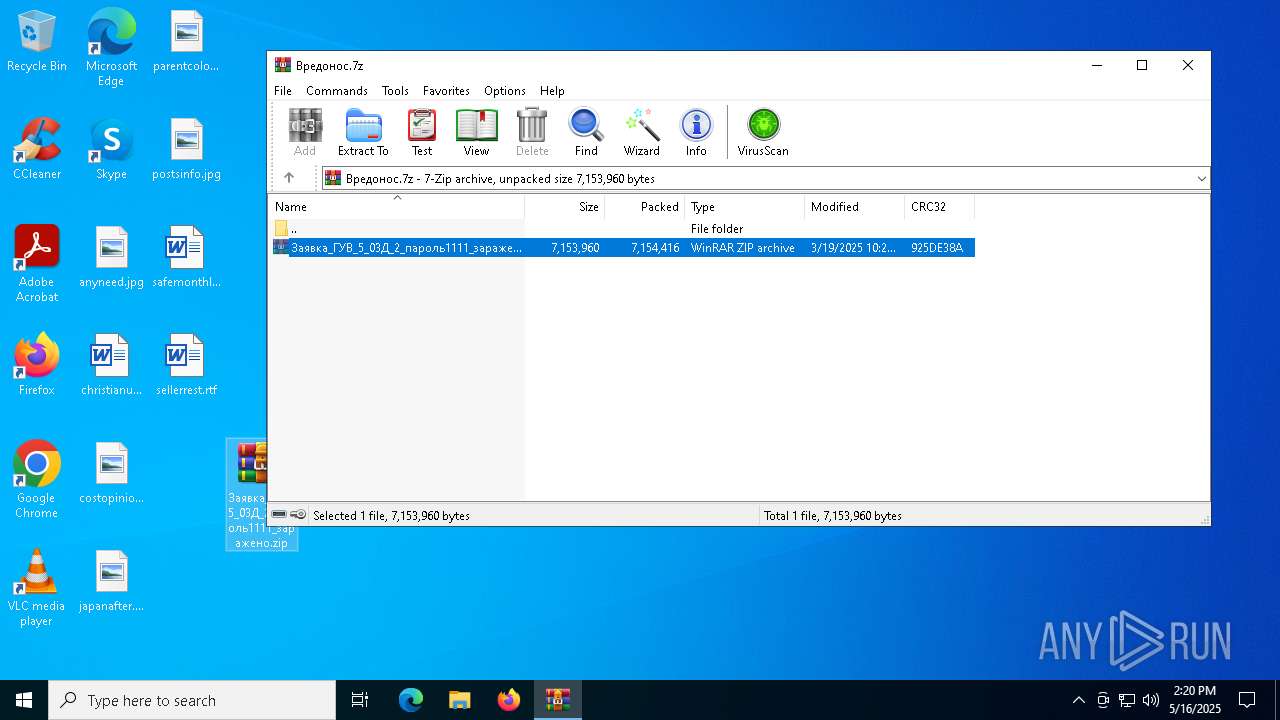Select postsinfo.jpg desktop file
This screenshot has height=720, width=1280.
(186, 149)
